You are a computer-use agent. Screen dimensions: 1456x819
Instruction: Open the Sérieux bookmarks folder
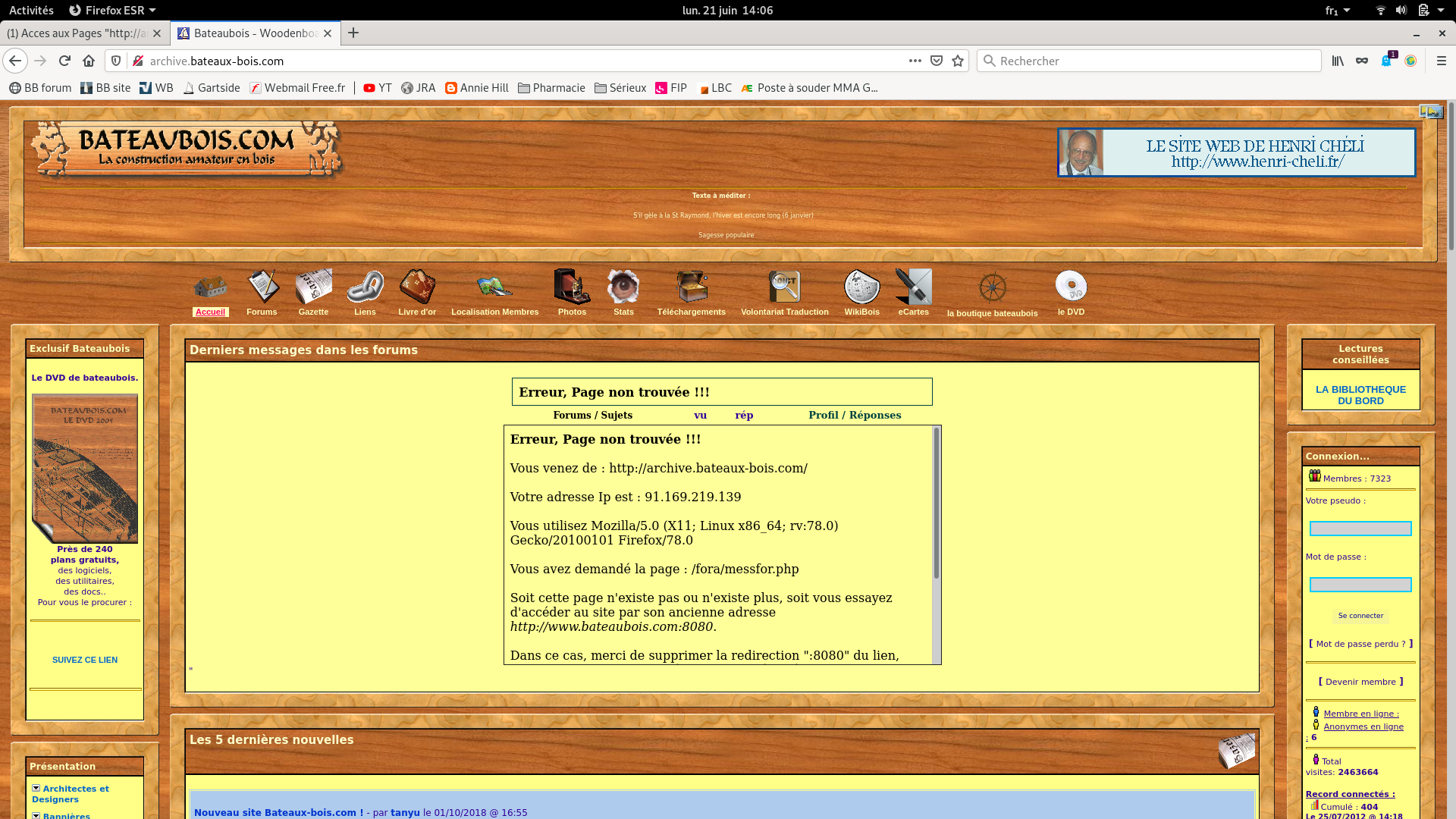pyautogui.click(x=620, y=88)
